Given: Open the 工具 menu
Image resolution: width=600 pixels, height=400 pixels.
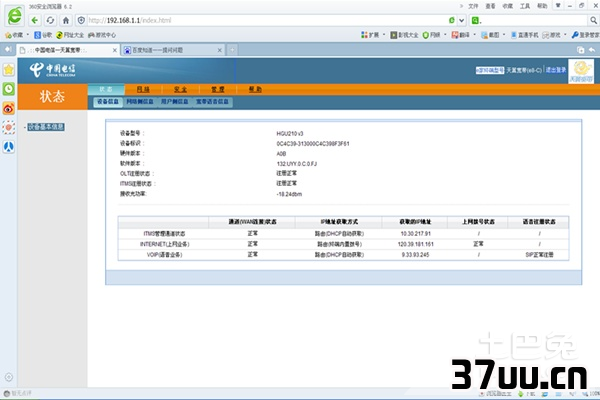Looking at the screenshot, I should [525, 6].
